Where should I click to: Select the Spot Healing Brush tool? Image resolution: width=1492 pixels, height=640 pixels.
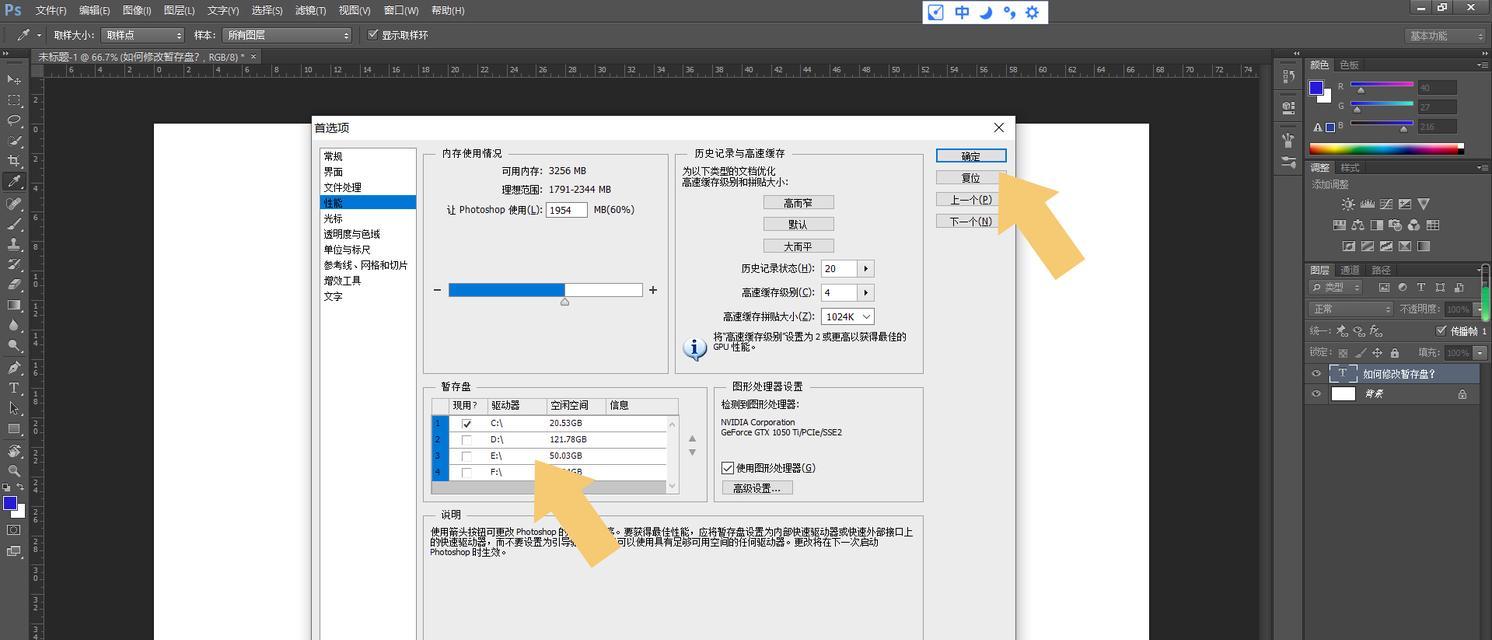(14, 203)
